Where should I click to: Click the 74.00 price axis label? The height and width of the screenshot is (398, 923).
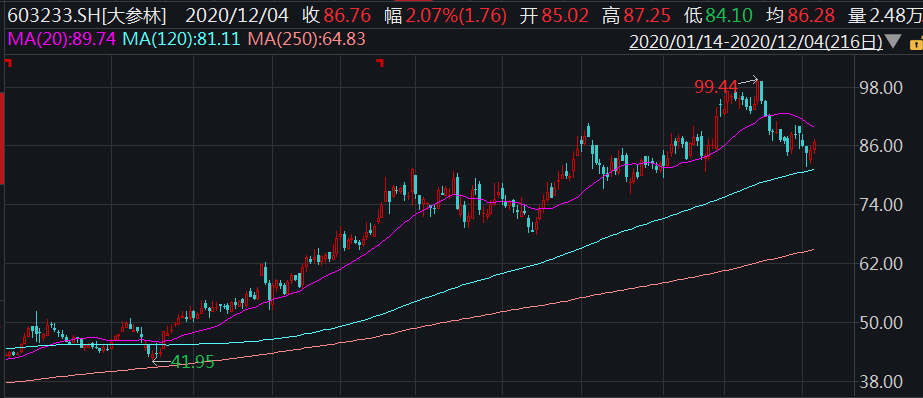click(x=882, y=204)
